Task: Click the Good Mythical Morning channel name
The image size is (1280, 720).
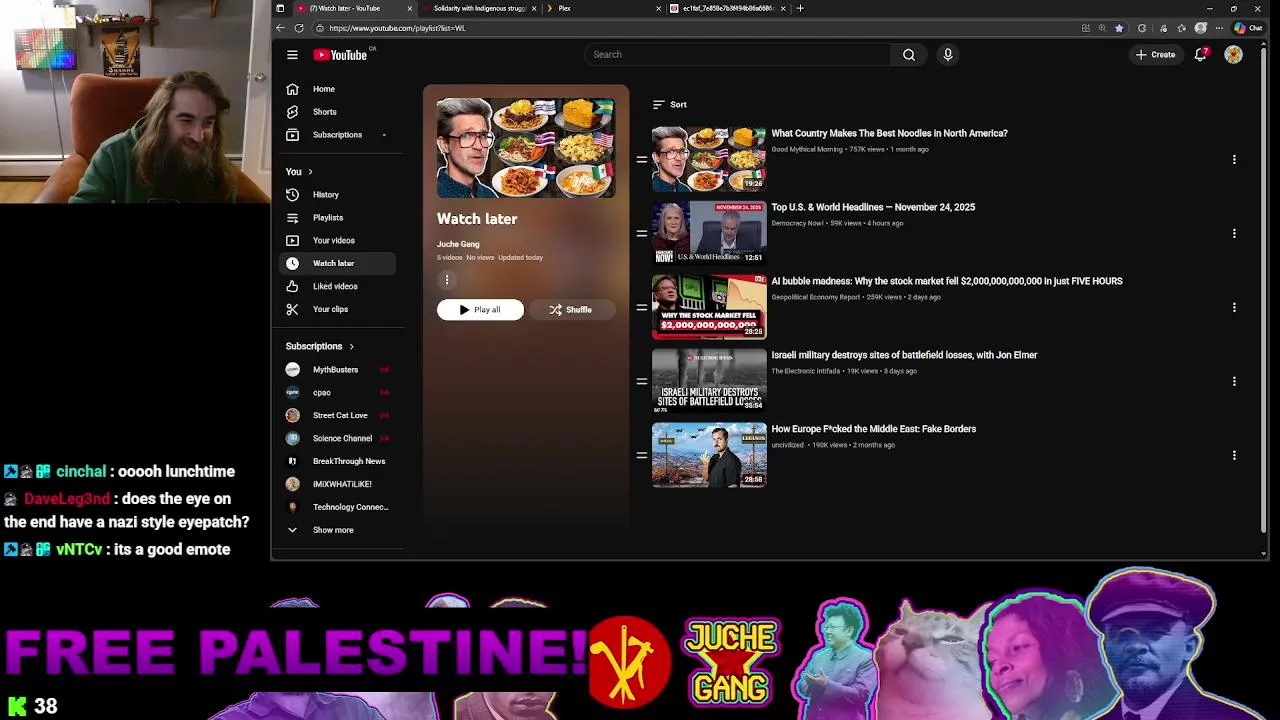Action: point(807,149)
